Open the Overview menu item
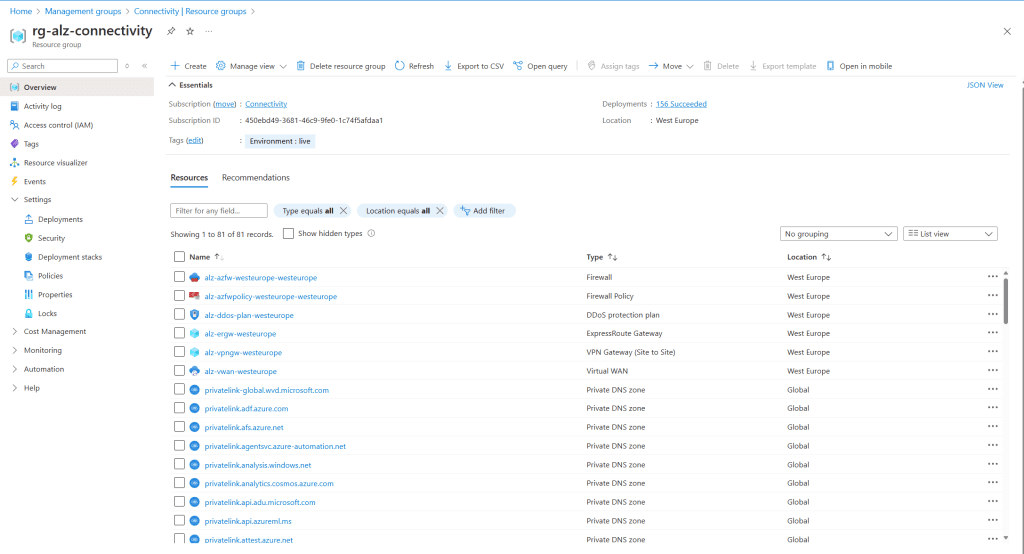This screenshot has height=554, width=1024. coord(40,87)
